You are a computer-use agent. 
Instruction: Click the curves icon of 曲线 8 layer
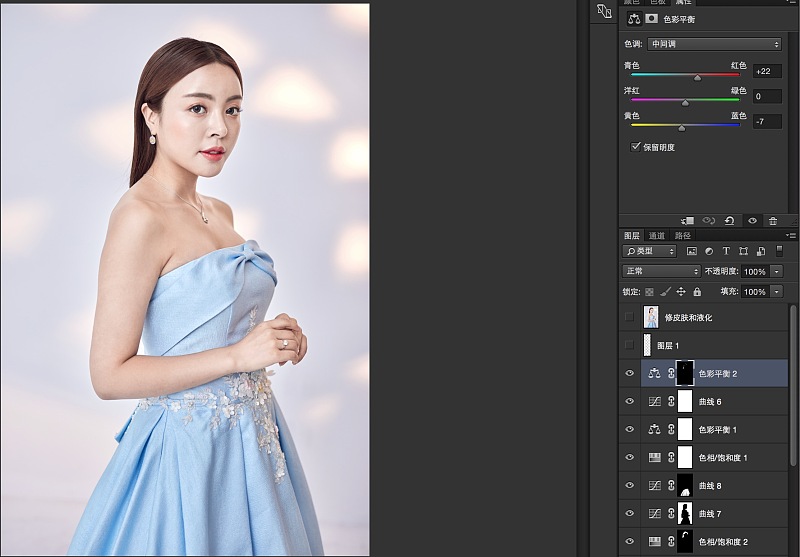tap(654, 486)
